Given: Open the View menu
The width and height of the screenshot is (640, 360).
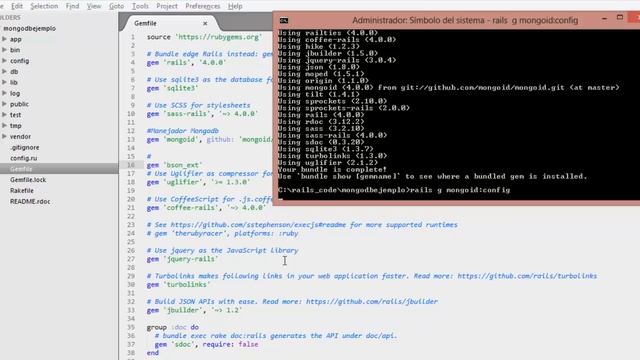Looking at the screenshot, I should (94, 6).
